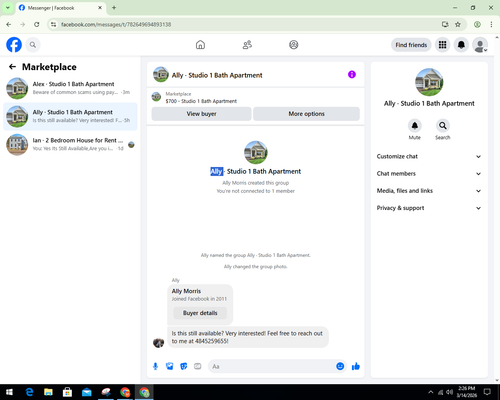500x400 pixels.
Task: Open the Friends icon in top navigation
Action: click(x=247, y=45)
